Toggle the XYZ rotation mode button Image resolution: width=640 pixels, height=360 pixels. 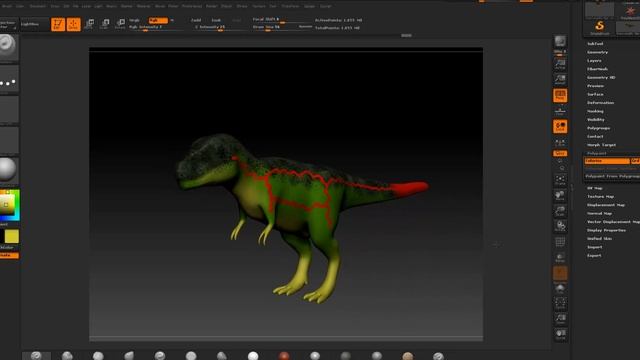pyautogui.click(x=560, y=153)
